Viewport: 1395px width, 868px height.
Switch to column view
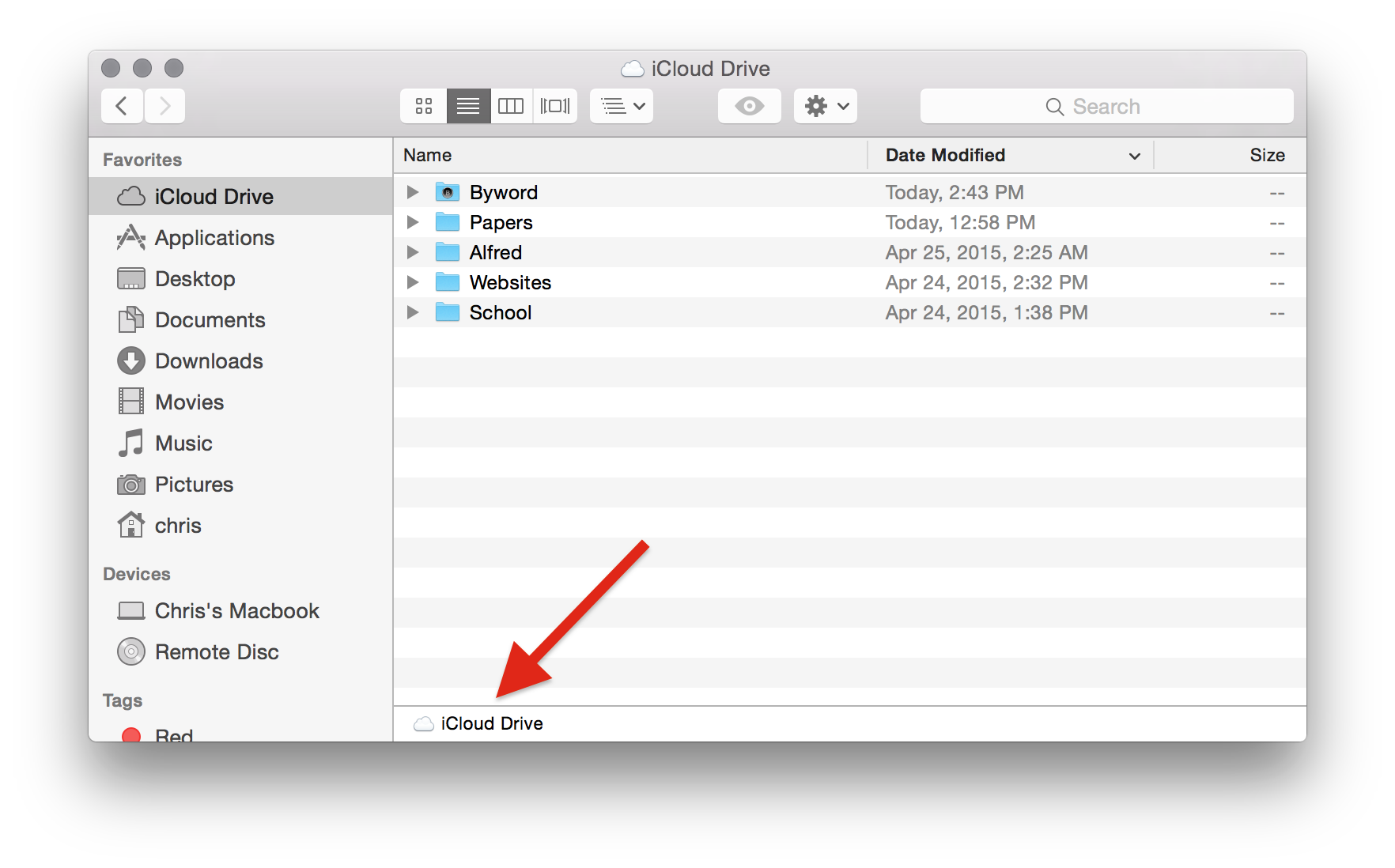tap(511, 106)
